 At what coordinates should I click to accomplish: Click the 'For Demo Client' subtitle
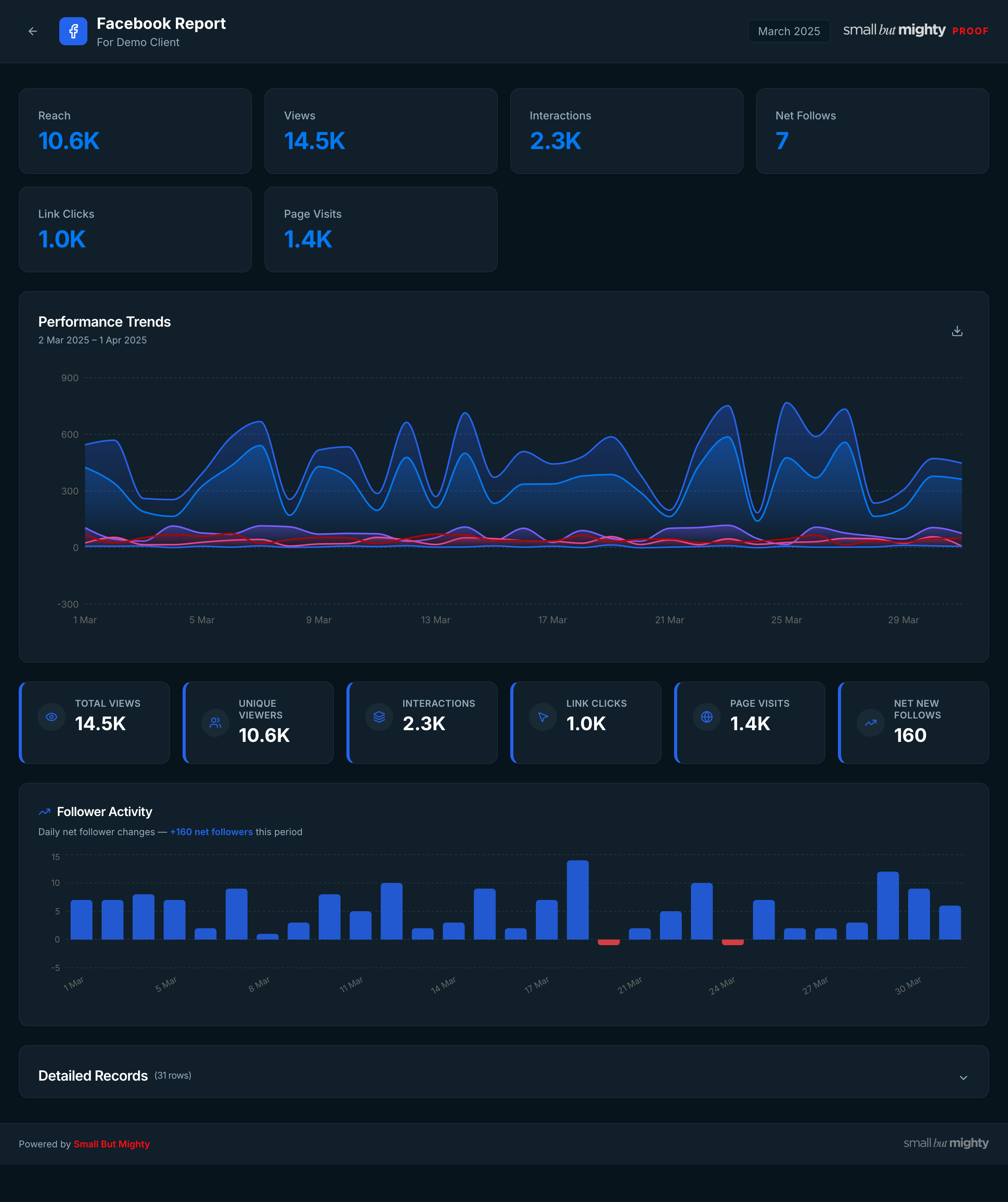138,43
